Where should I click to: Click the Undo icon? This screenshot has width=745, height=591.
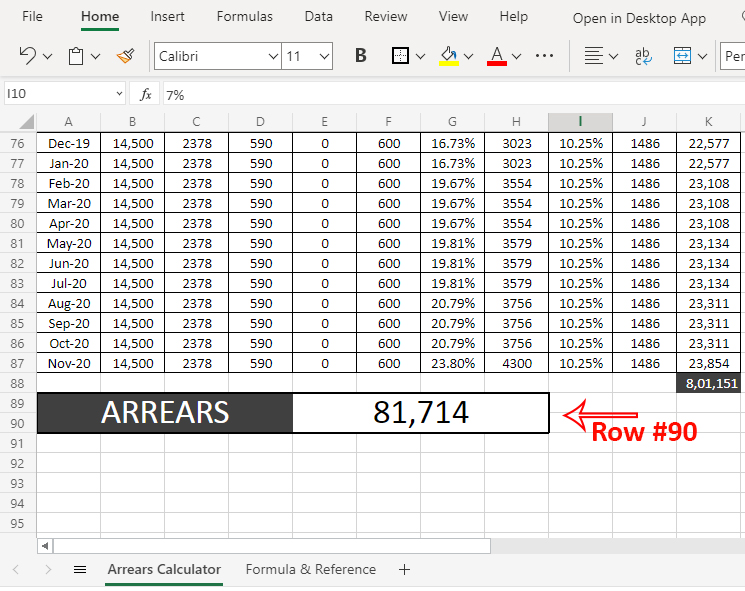(x=27, y=56)
